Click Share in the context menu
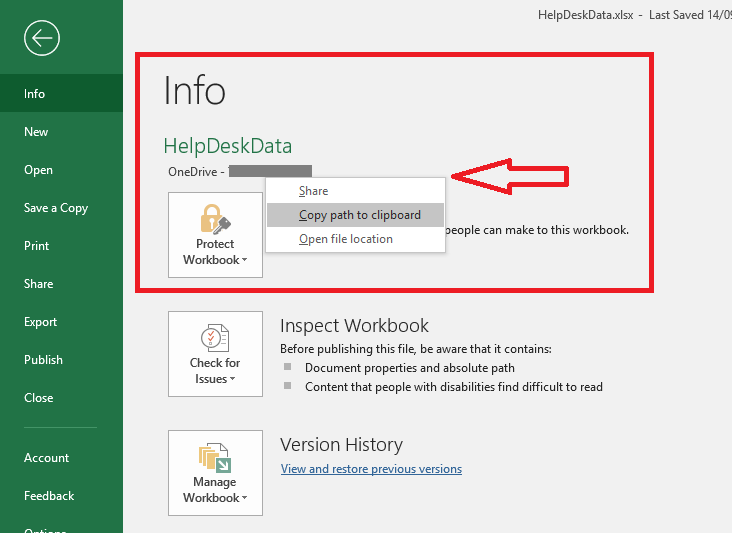Screen dimensions: 732x533 (355, 191)
